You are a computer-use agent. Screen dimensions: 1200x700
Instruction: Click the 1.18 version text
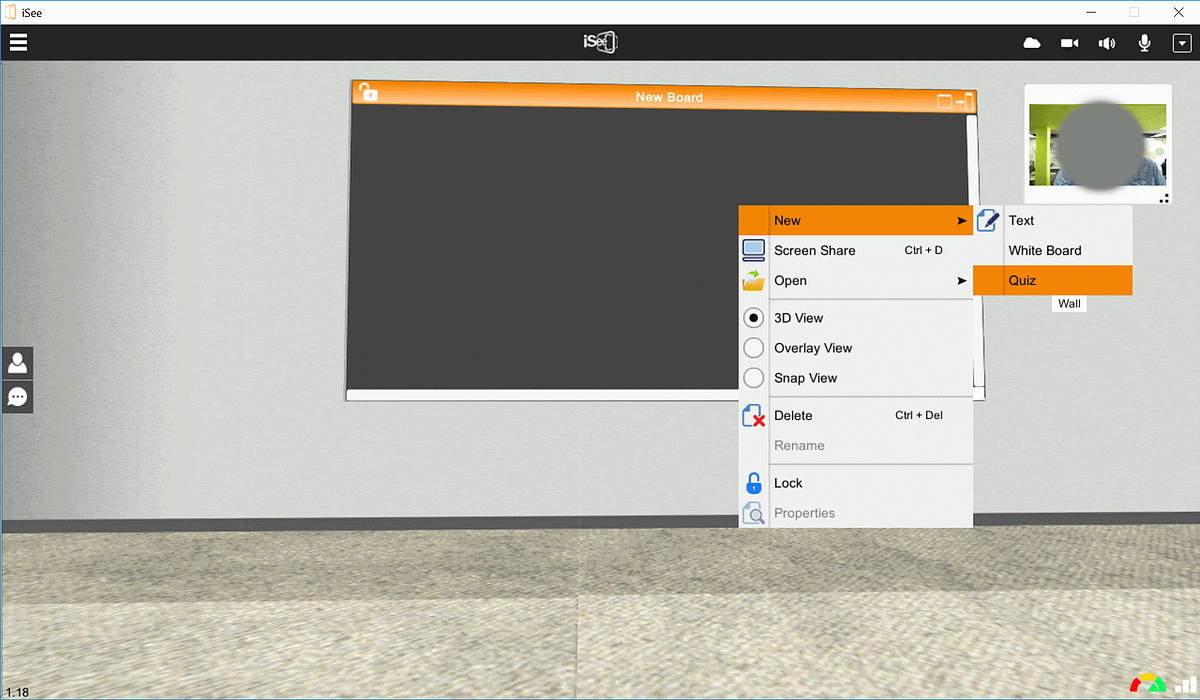click(17, 692)
